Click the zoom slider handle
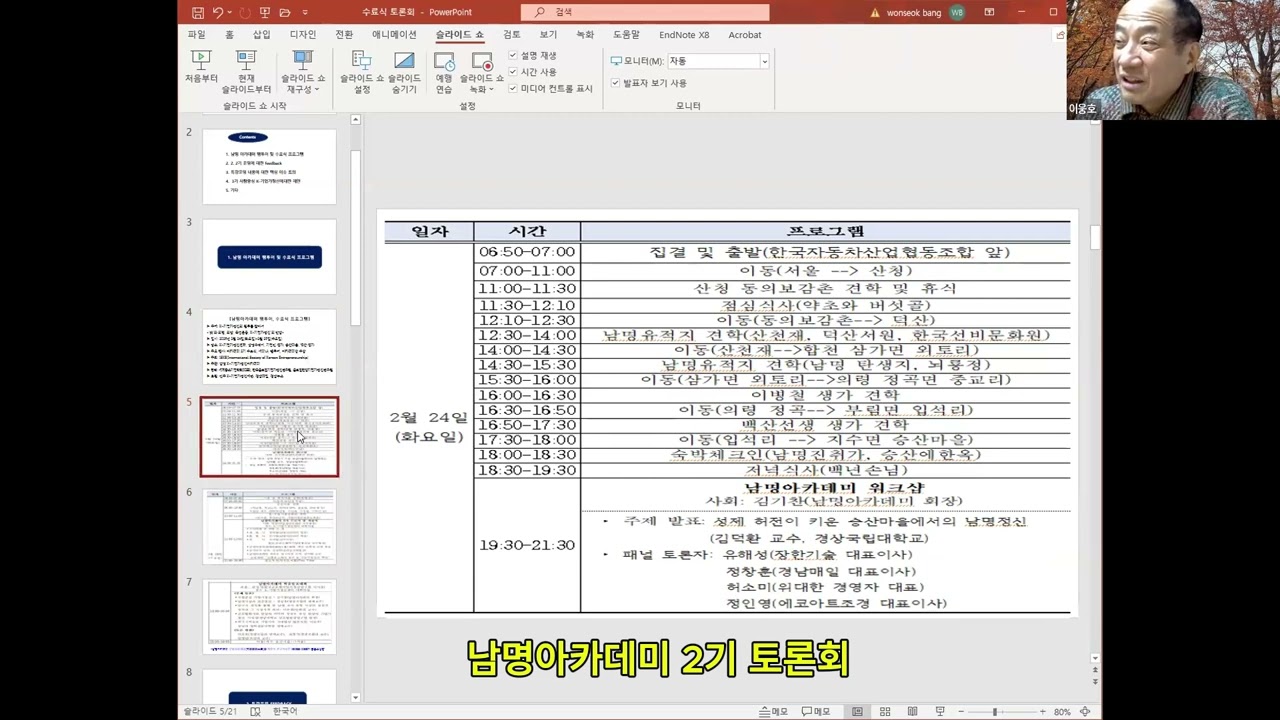This screenshot has width=1280, height=720. coord(994,711)
